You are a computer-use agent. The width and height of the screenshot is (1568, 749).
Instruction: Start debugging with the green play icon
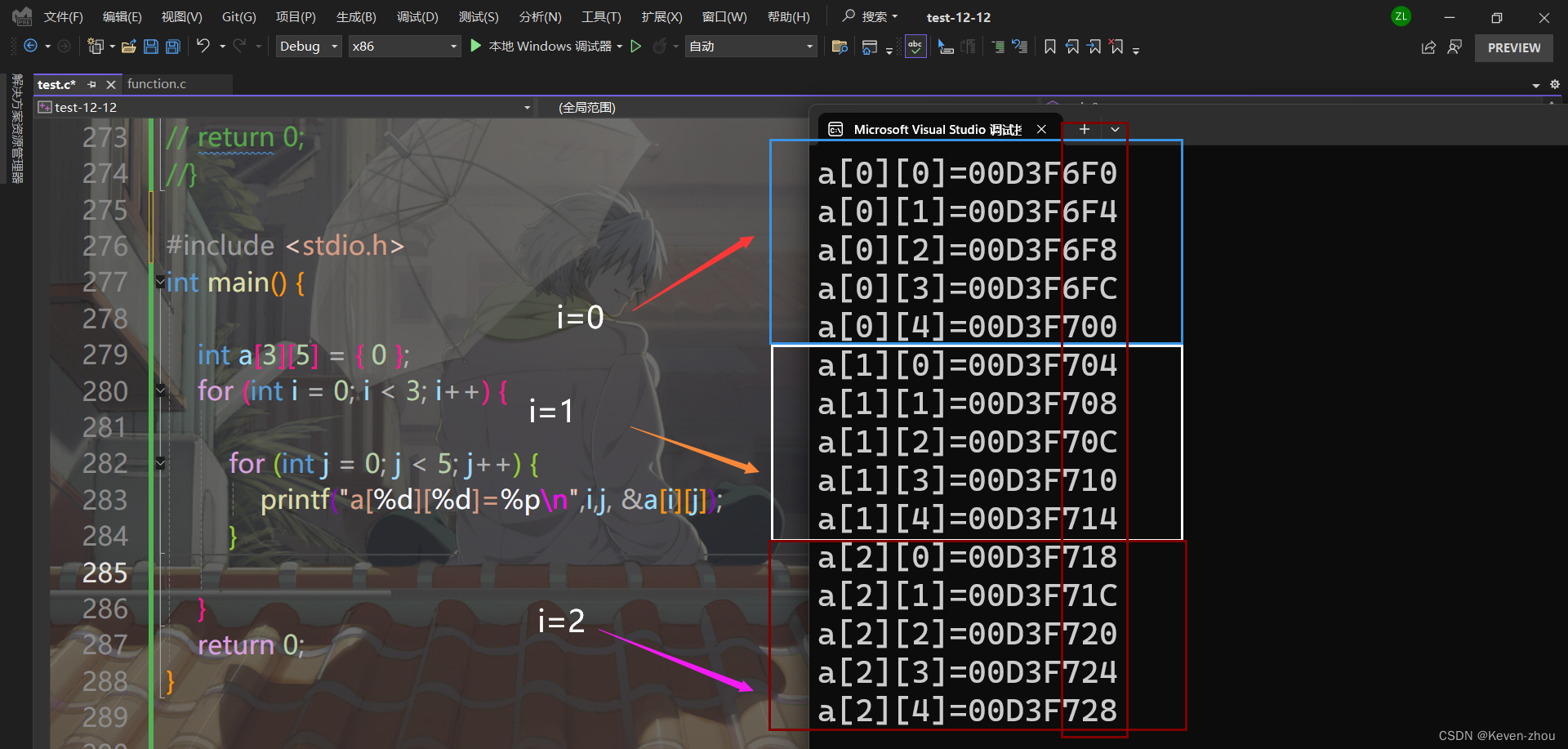point(476,47)
